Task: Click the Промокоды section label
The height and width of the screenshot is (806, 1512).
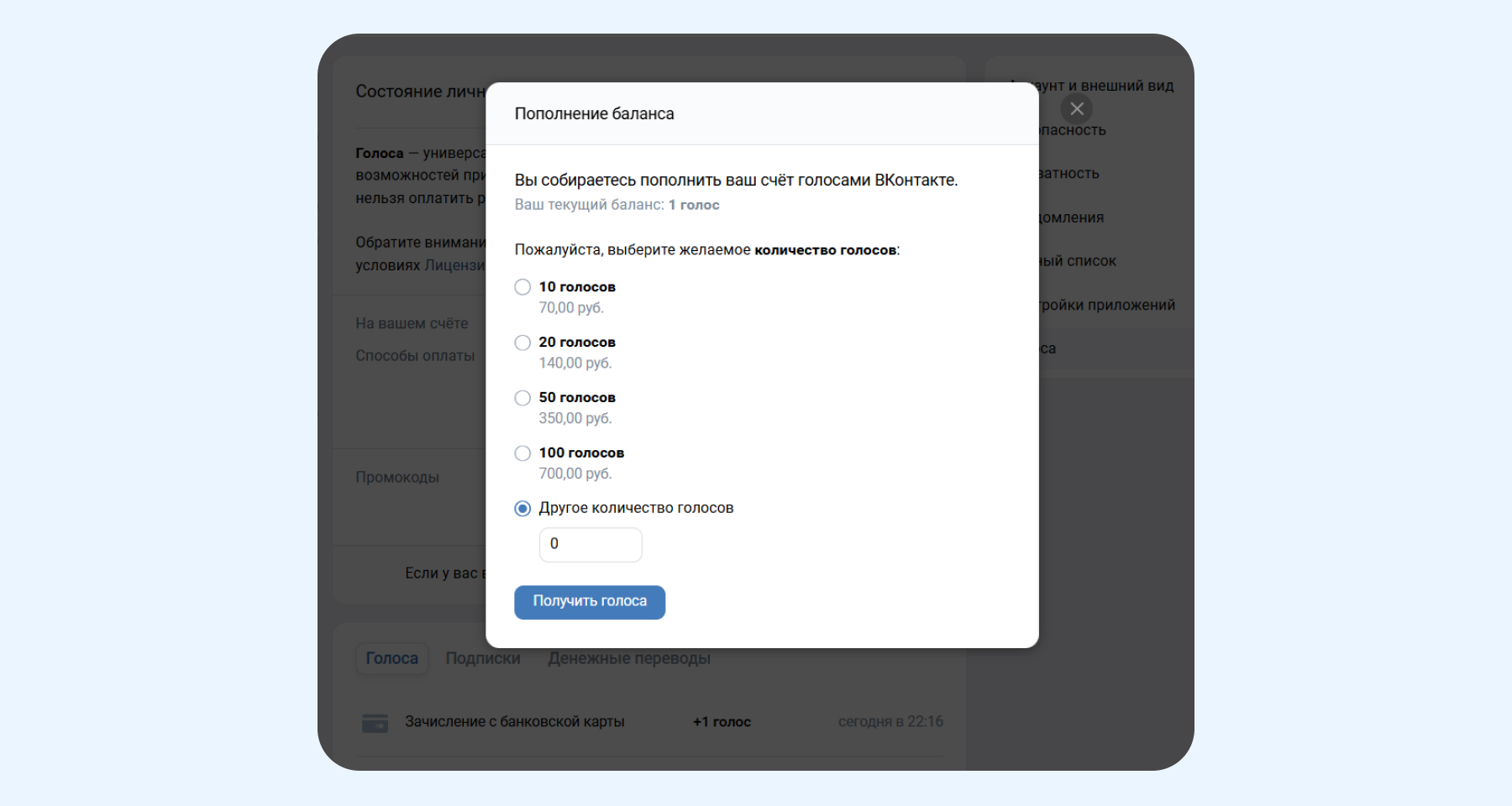Action: 397,478
